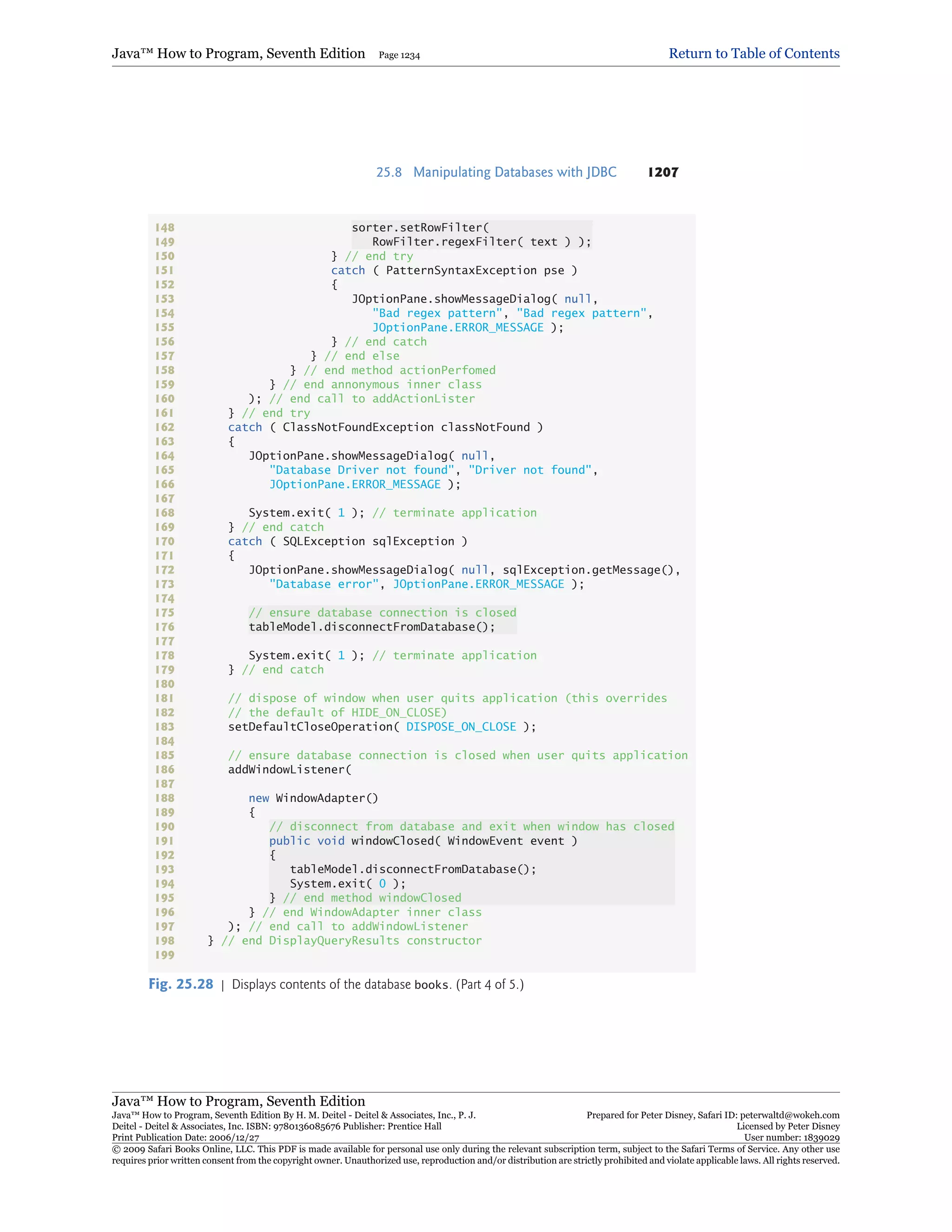Image resolution: width=952 pixels, height=1232 pixels.
Task: Click the catch PatternSyntaxException line
Action: (x=453, y=270)
